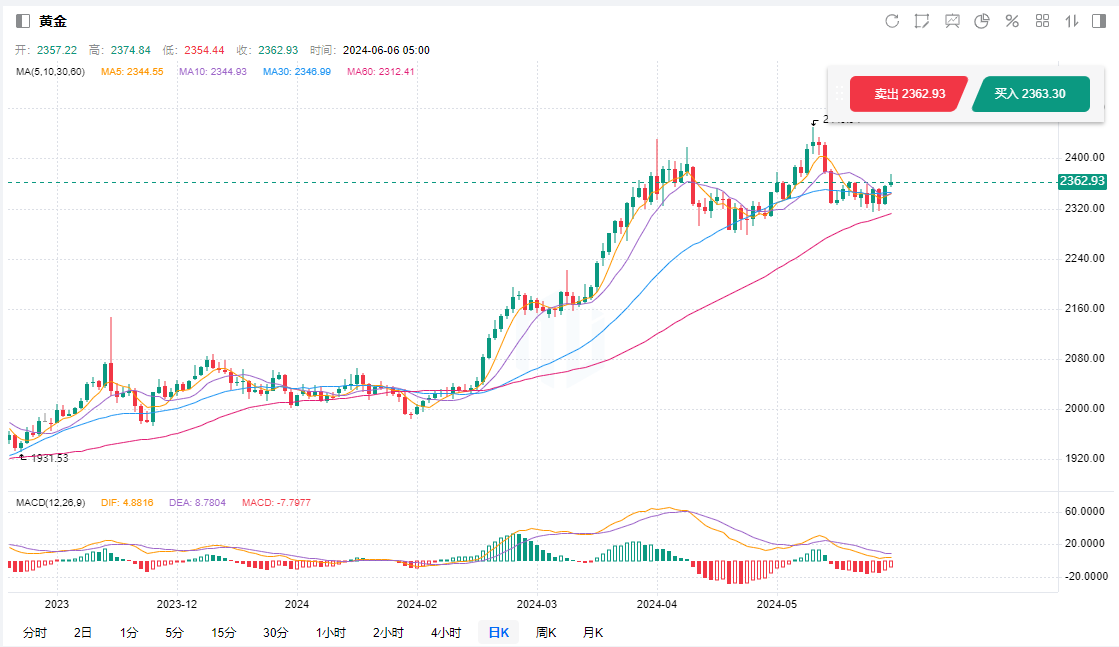1119x647 pixels.
Task: Click the refresh chart icon
Action: pos(892,21)
